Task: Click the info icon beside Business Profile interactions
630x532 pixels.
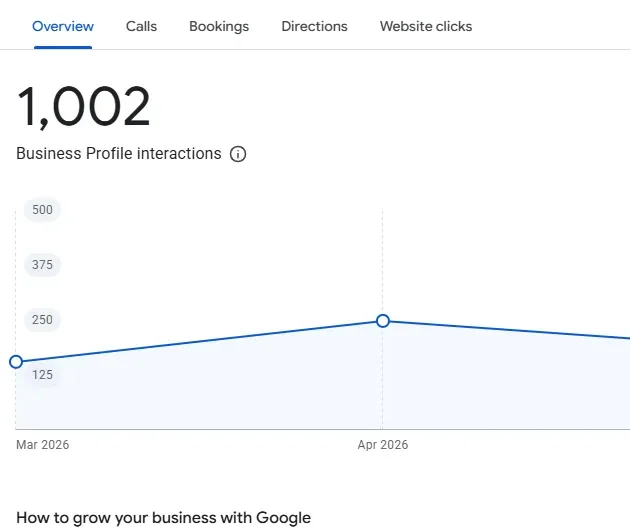Action: [x=238, y=154]
